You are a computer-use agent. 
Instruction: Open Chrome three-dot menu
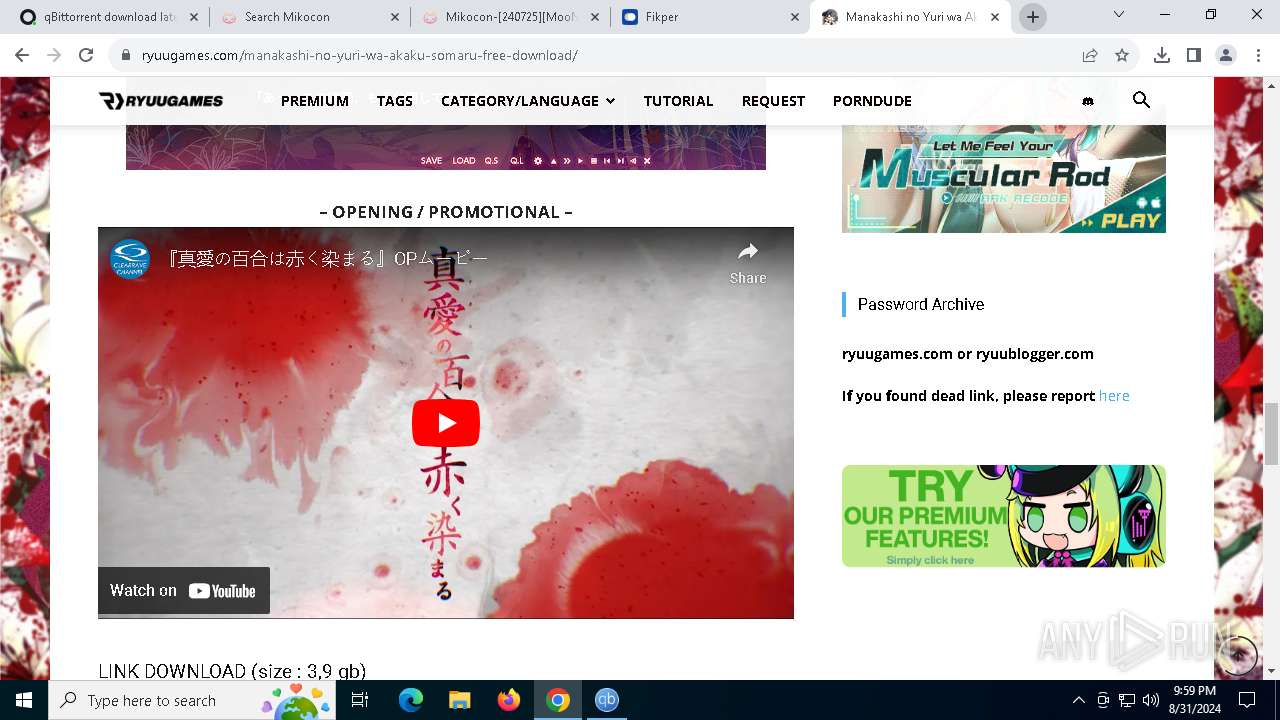pos(1257,55)
